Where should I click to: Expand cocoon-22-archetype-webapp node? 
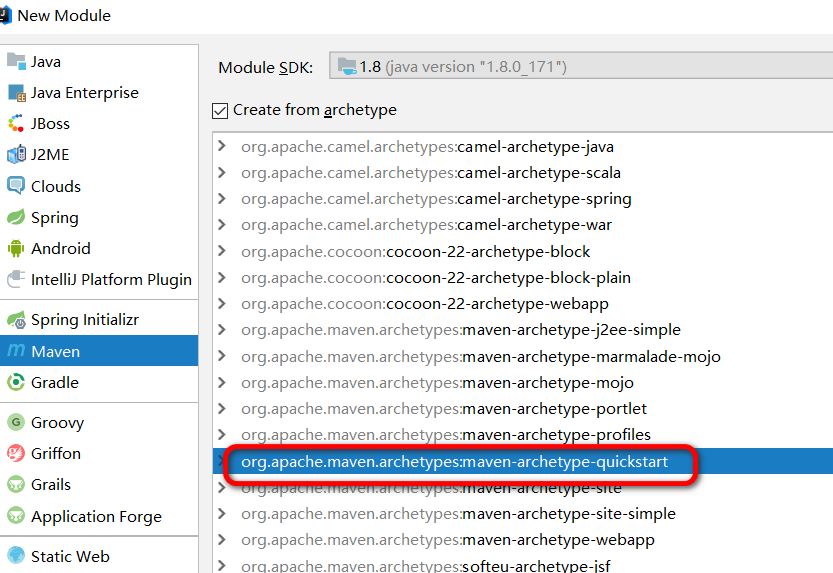(222, 303)
